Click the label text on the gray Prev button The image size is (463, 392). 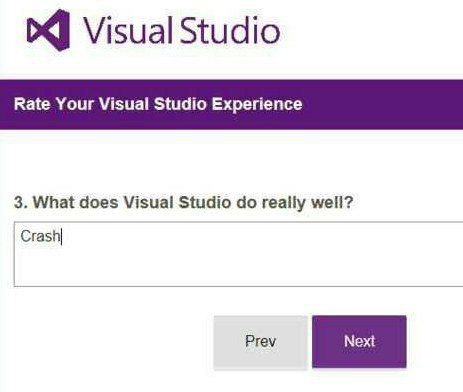[x=260, y=341]
